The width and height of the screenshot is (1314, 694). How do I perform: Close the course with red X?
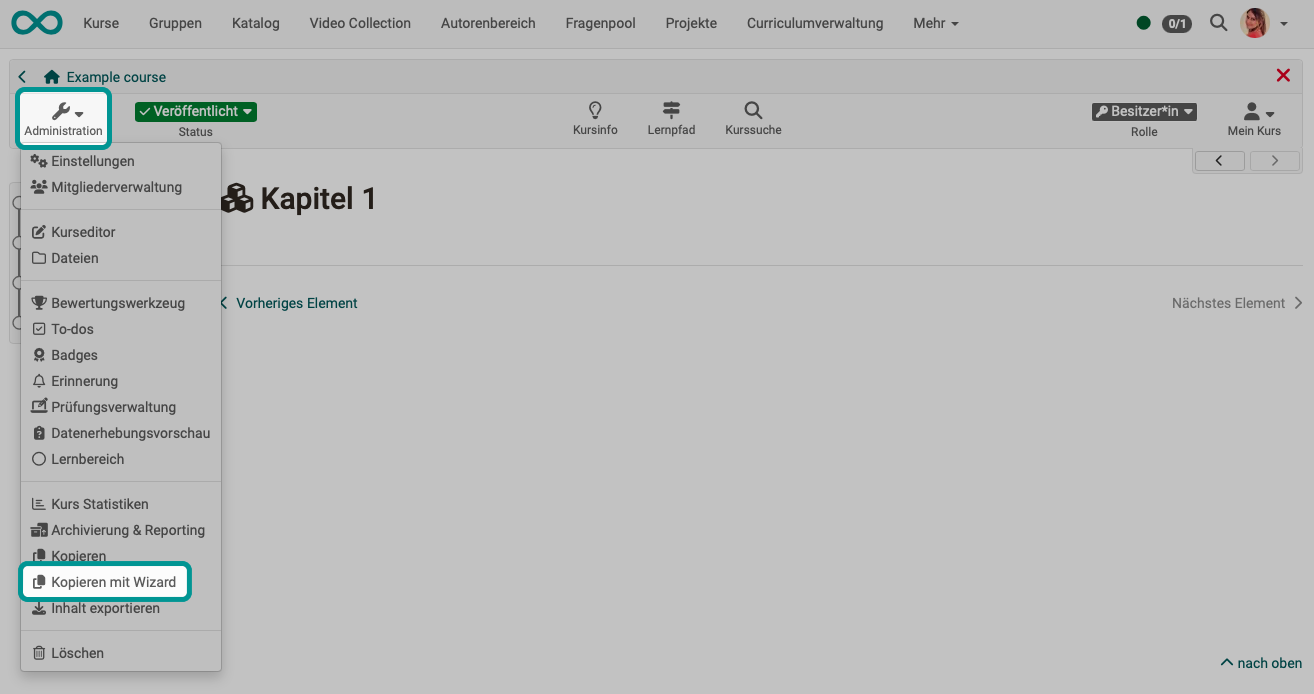pos(1283,76)
